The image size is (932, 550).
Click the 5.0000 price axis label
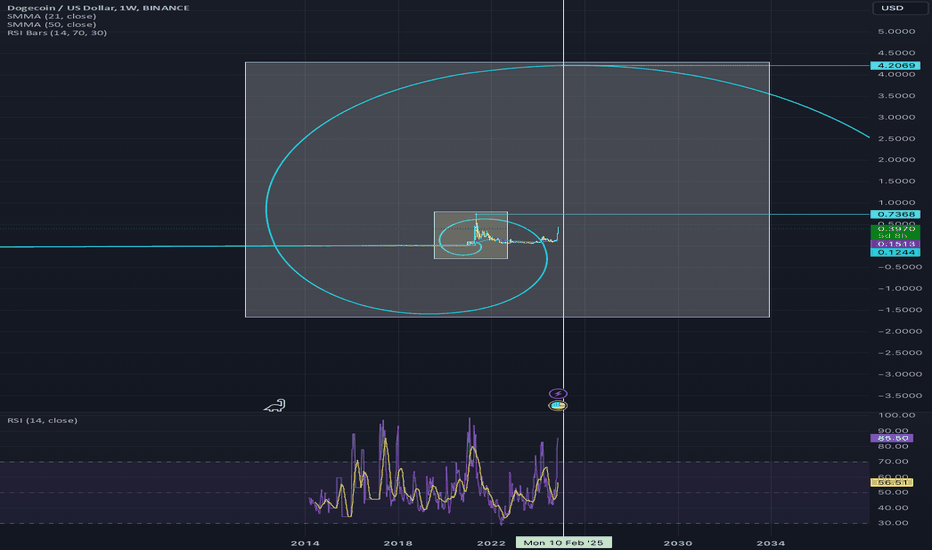point(896,32)
